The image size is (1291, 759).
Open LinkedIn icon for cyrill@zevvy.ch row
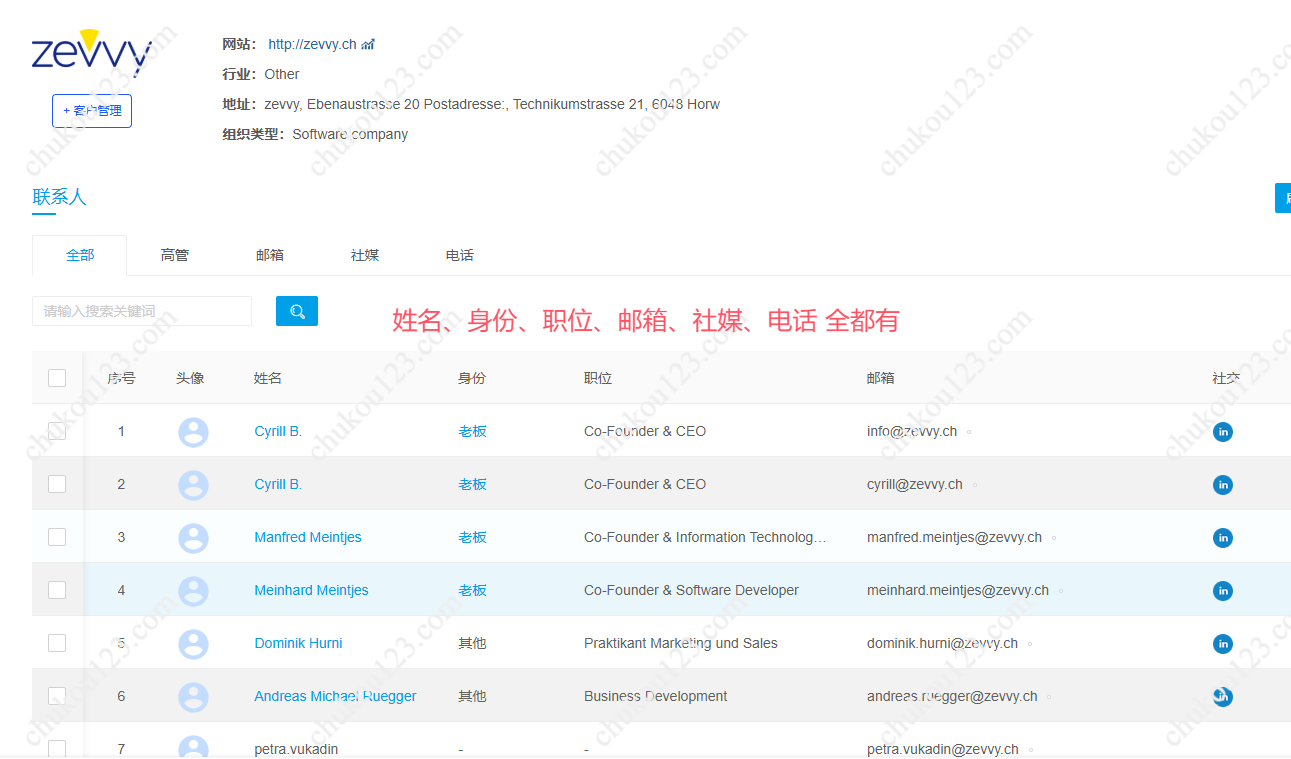[1222, 485]
